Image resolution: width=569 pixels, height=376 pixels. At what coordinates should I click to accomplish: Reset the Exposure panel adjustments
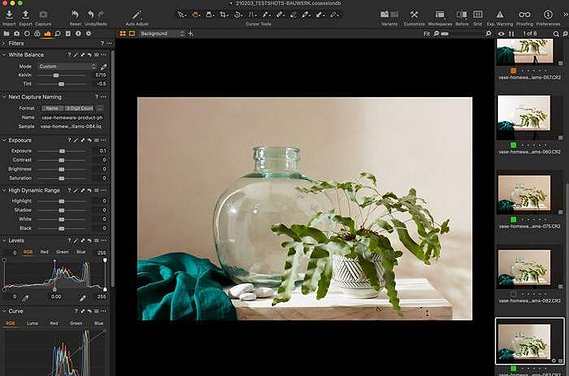pyautogui.click(x=89, y=140)
